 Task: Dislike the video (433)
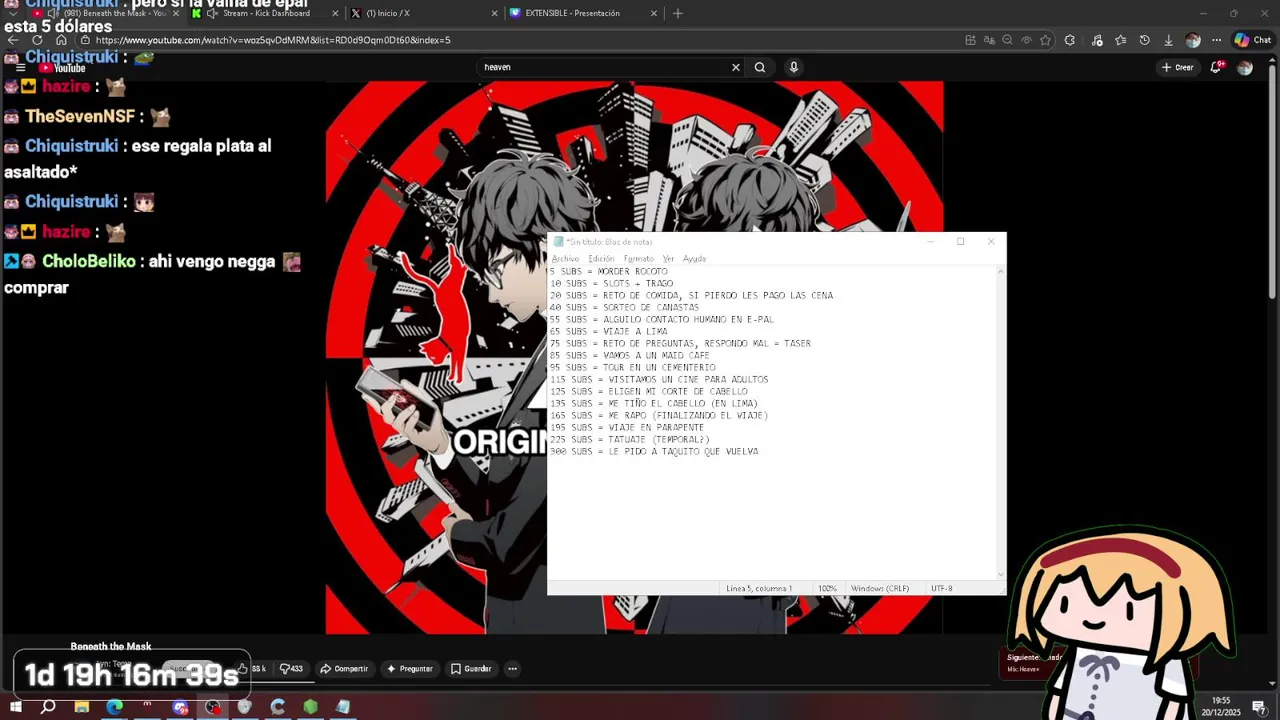291,668
